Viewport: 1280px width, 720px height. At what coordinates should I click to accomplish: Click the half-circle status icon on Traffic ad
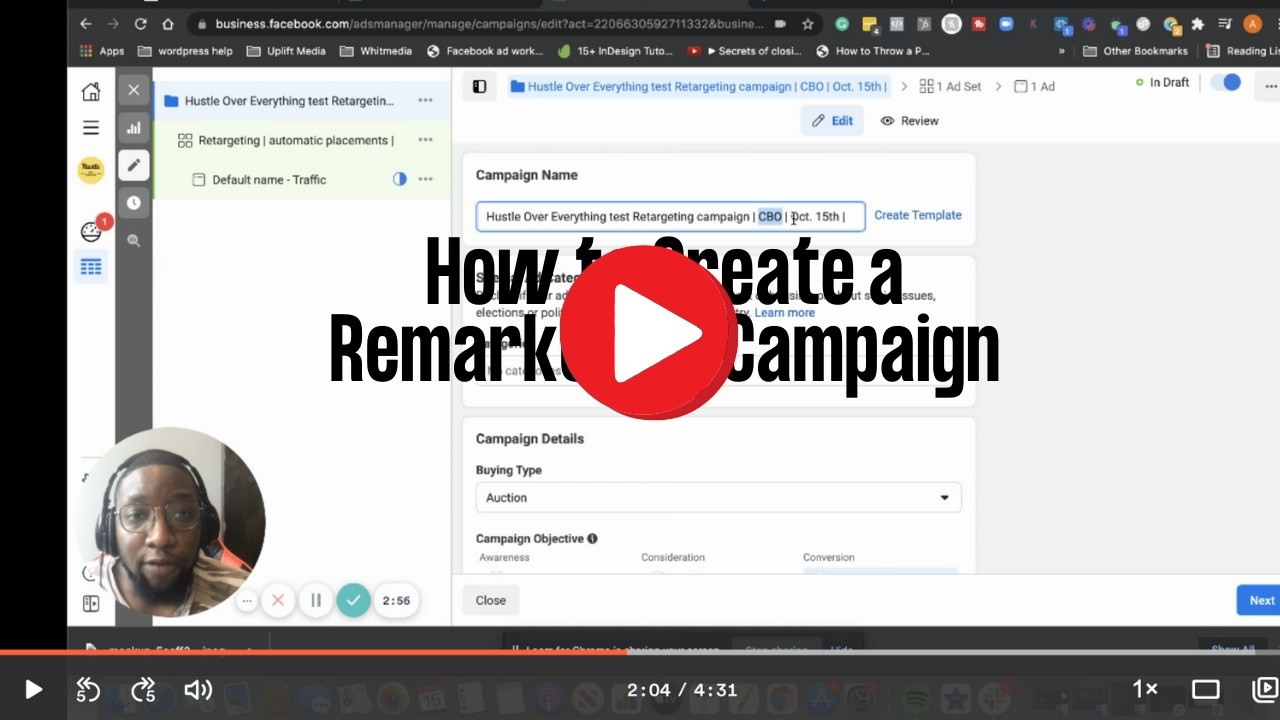(400, 180)
